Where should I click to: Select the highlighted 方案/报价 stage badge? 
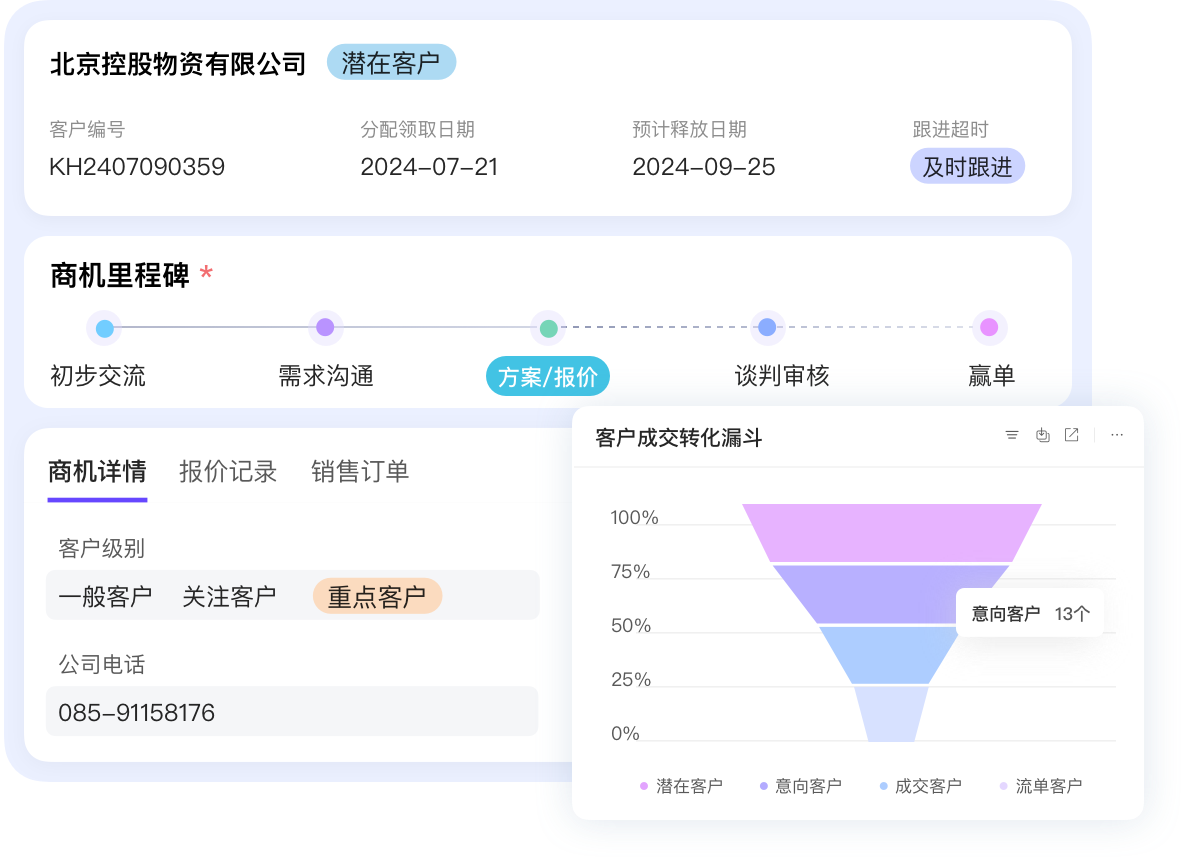tap(547, 376)
